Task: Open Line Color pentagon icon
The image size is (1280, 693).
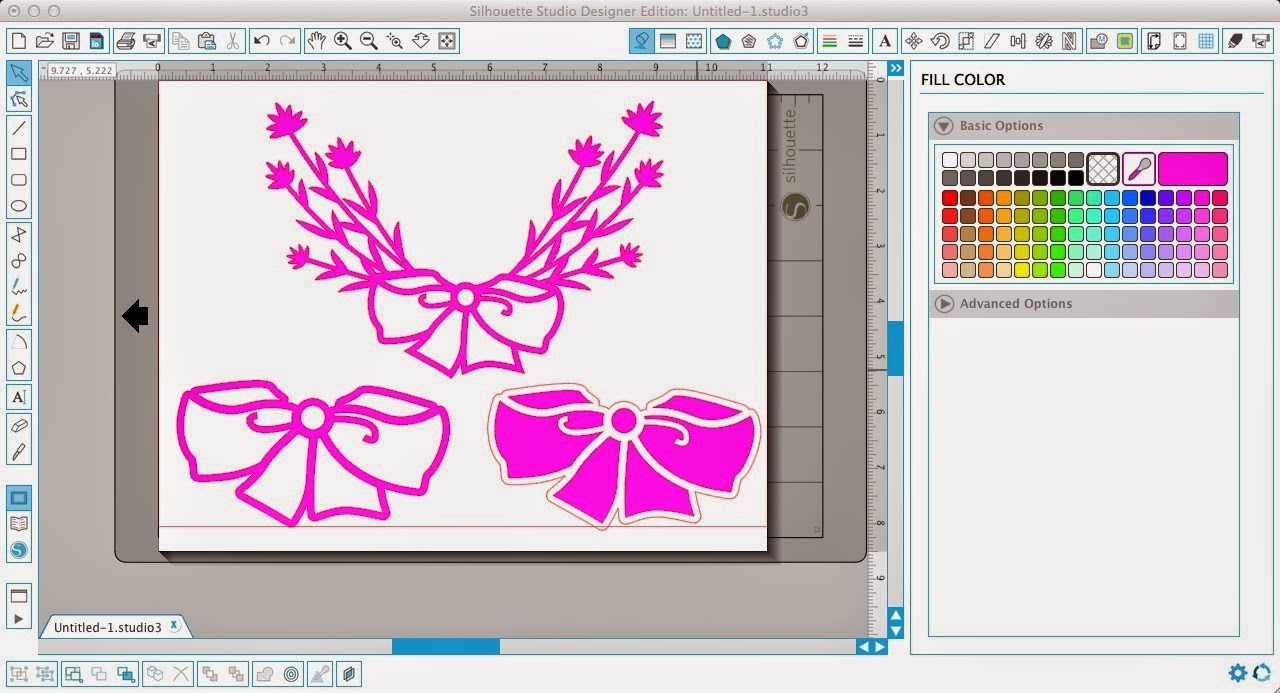Action: pyautogui.click(x=723, y=41)
